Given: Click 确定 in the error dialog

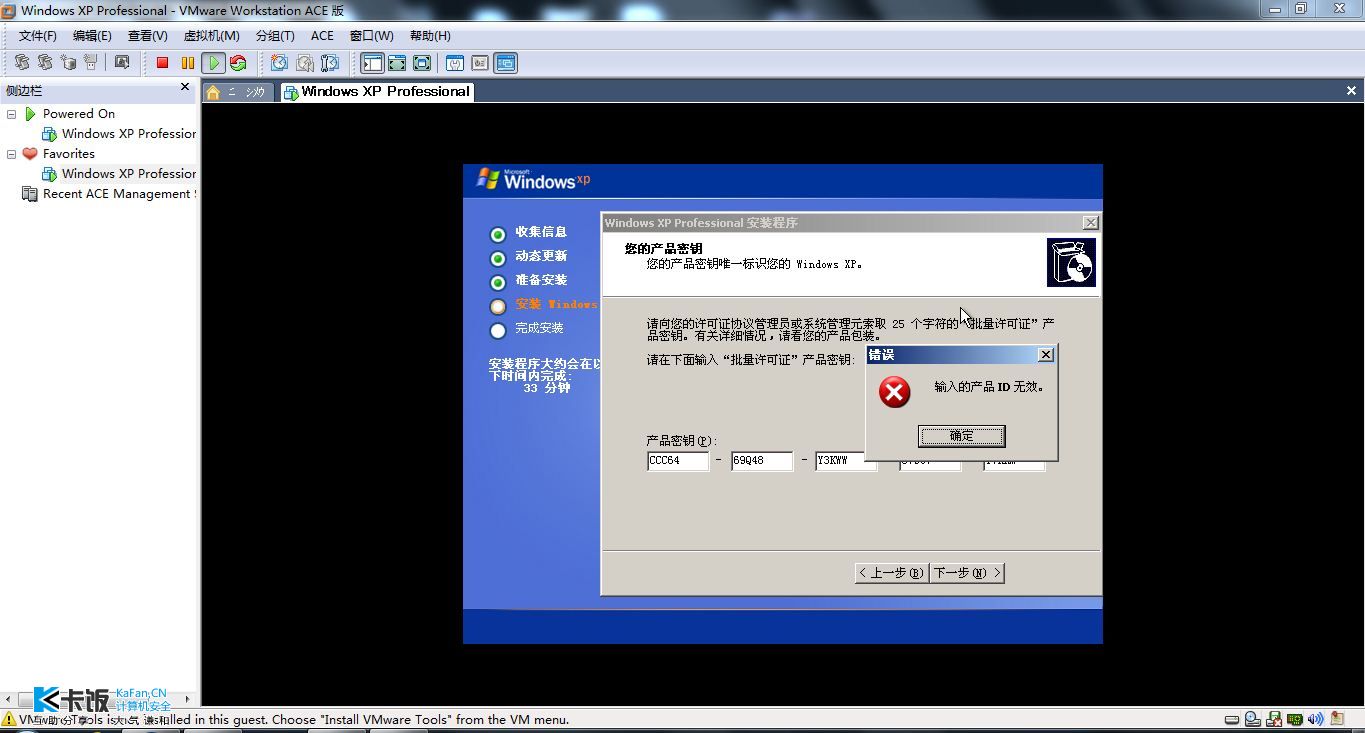Looking at the screenshot, I should 961,436.
